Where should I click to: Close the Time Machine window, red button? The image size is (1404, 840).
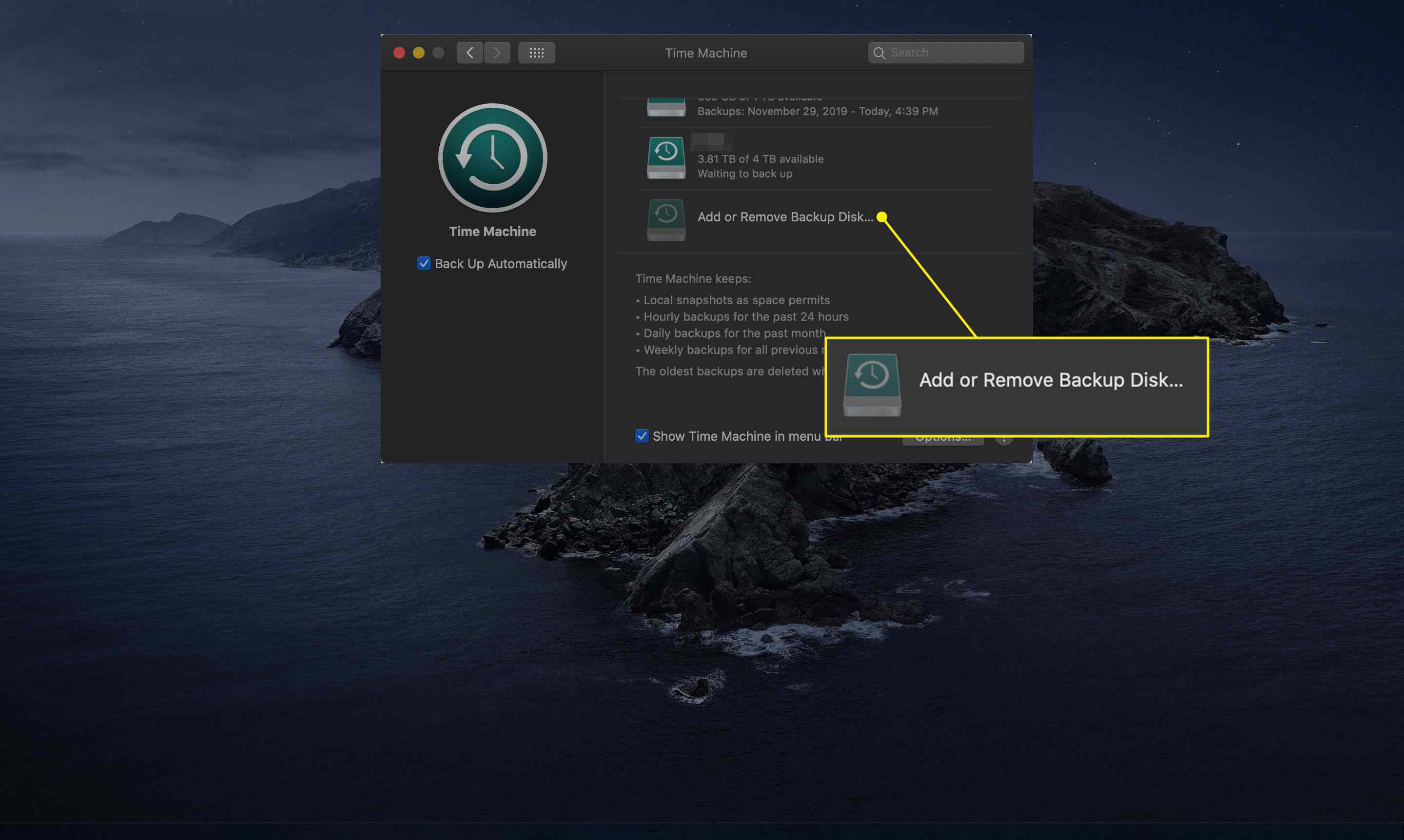(x=399, y=53)
